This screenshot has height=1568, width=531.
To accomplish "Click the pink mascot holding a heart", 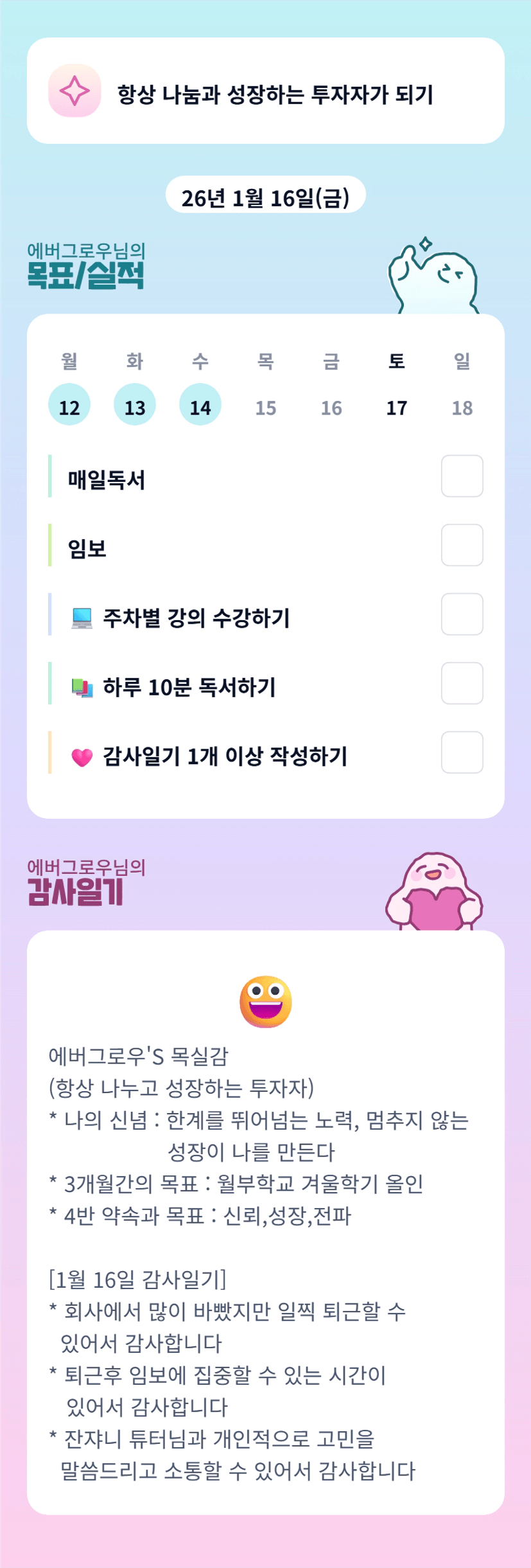I will (x=434, y=893).
